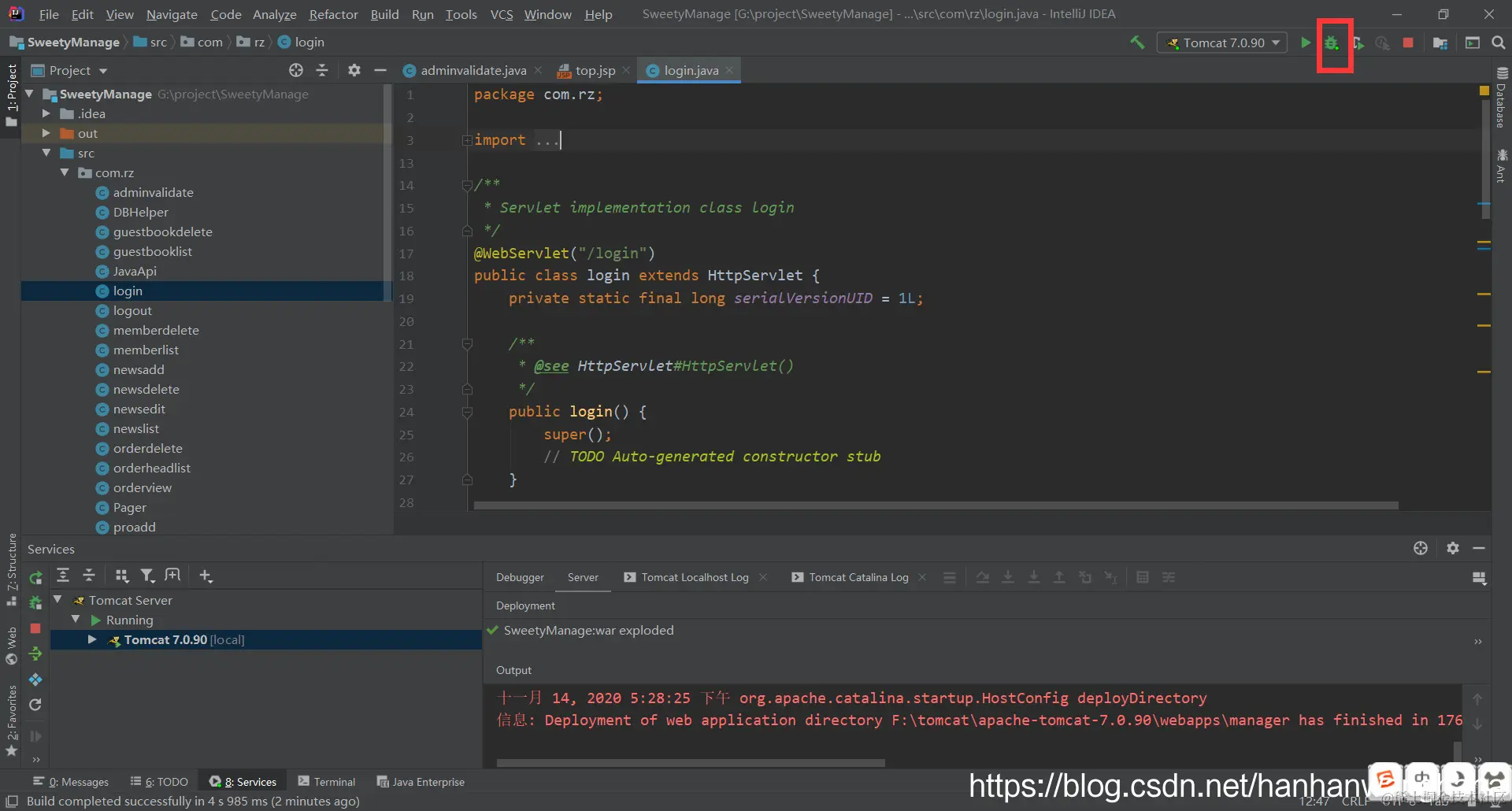Open the Services filter funnel
This screenshot has height=811, width=1512.
click(147, 576)
